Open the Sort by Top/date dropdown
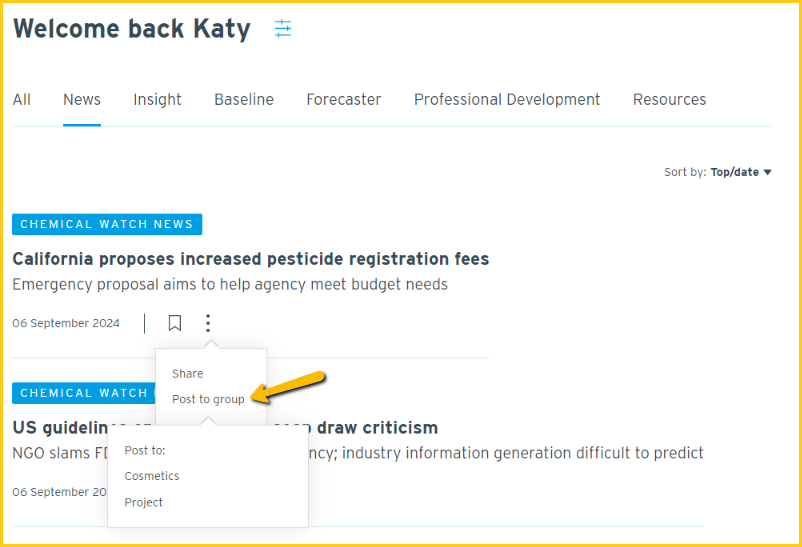The width and height of the screenshot is (802, 547). tap(718, 172)
